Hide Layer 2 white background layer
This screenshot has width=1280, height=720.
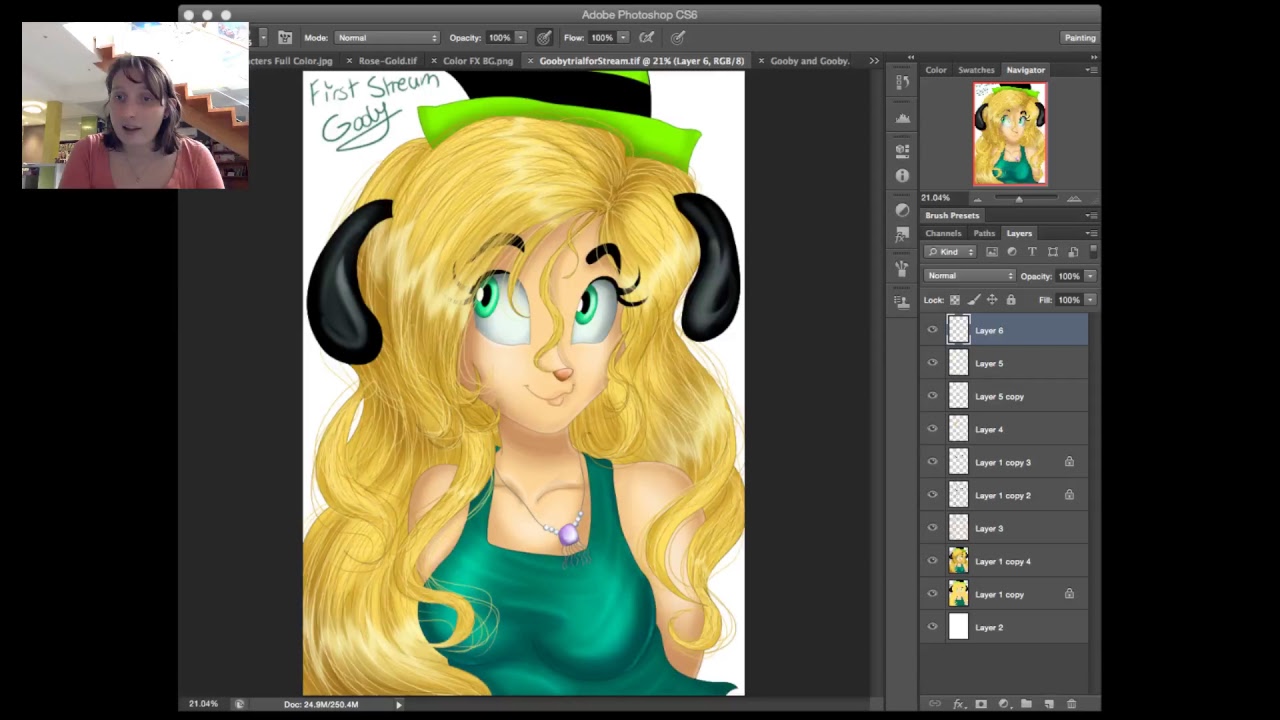pyautogui.click(x=932, y=627)
